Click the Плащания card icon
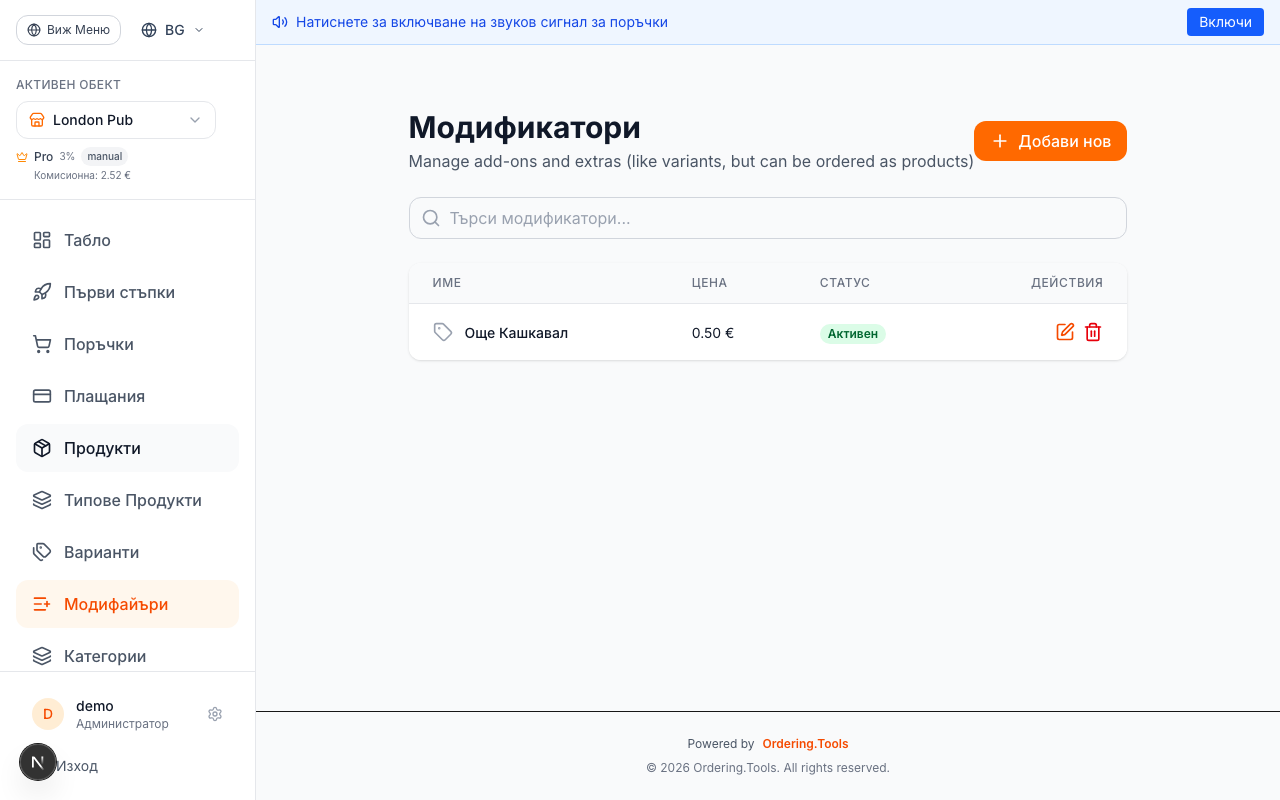The width and height of the screenshot is (1280, 800). 41,396
